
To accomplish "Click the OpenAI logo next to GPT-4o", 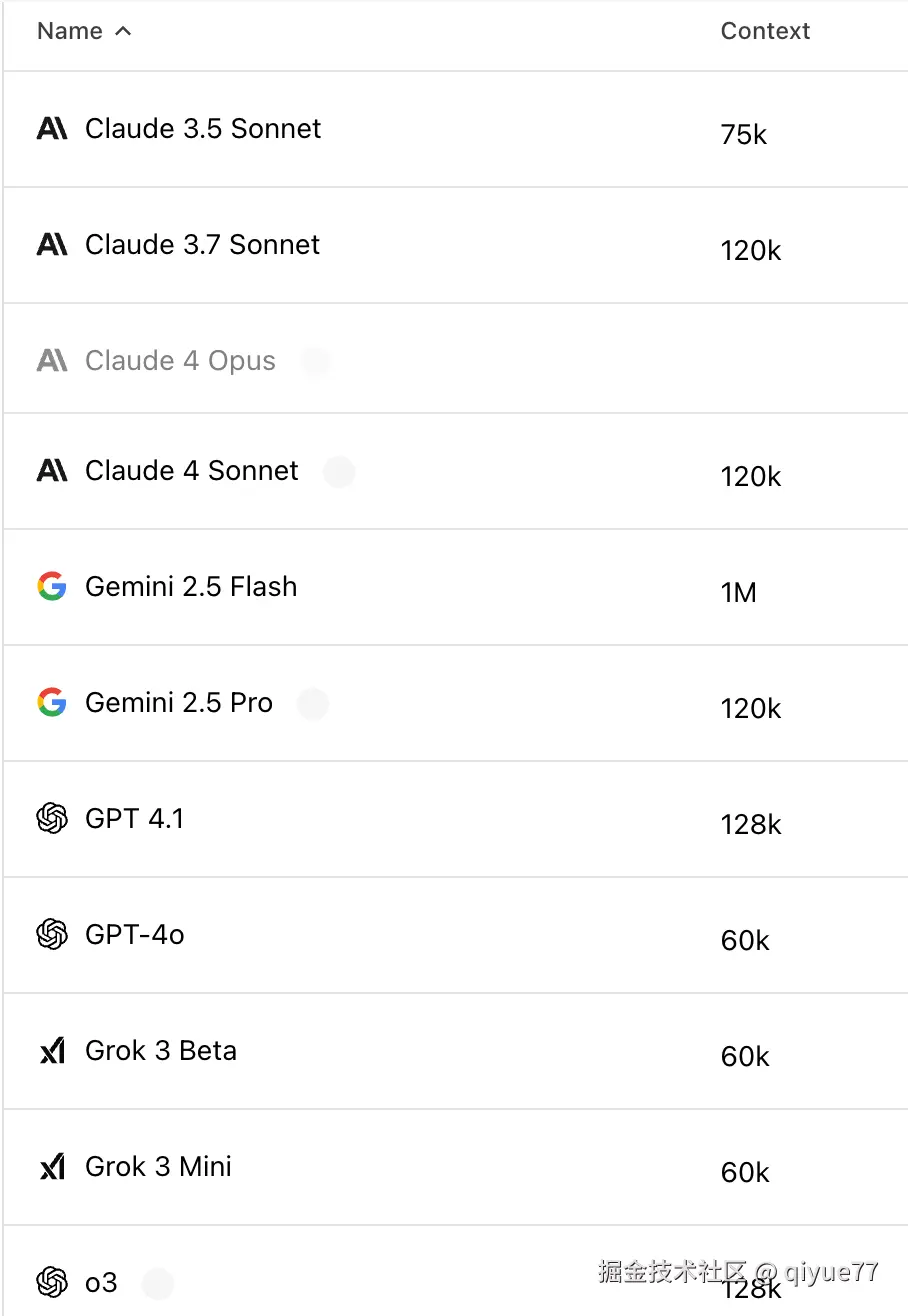I will pyautogui.click(x=52, y=935).
